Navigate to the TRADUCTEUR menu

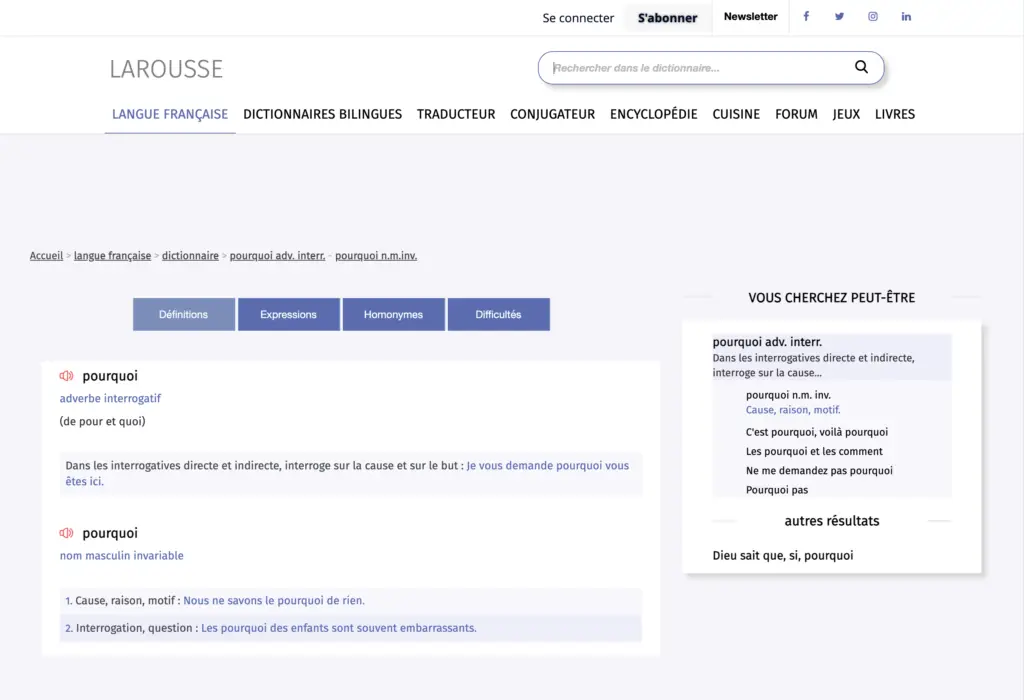click(x=456, y=114)
